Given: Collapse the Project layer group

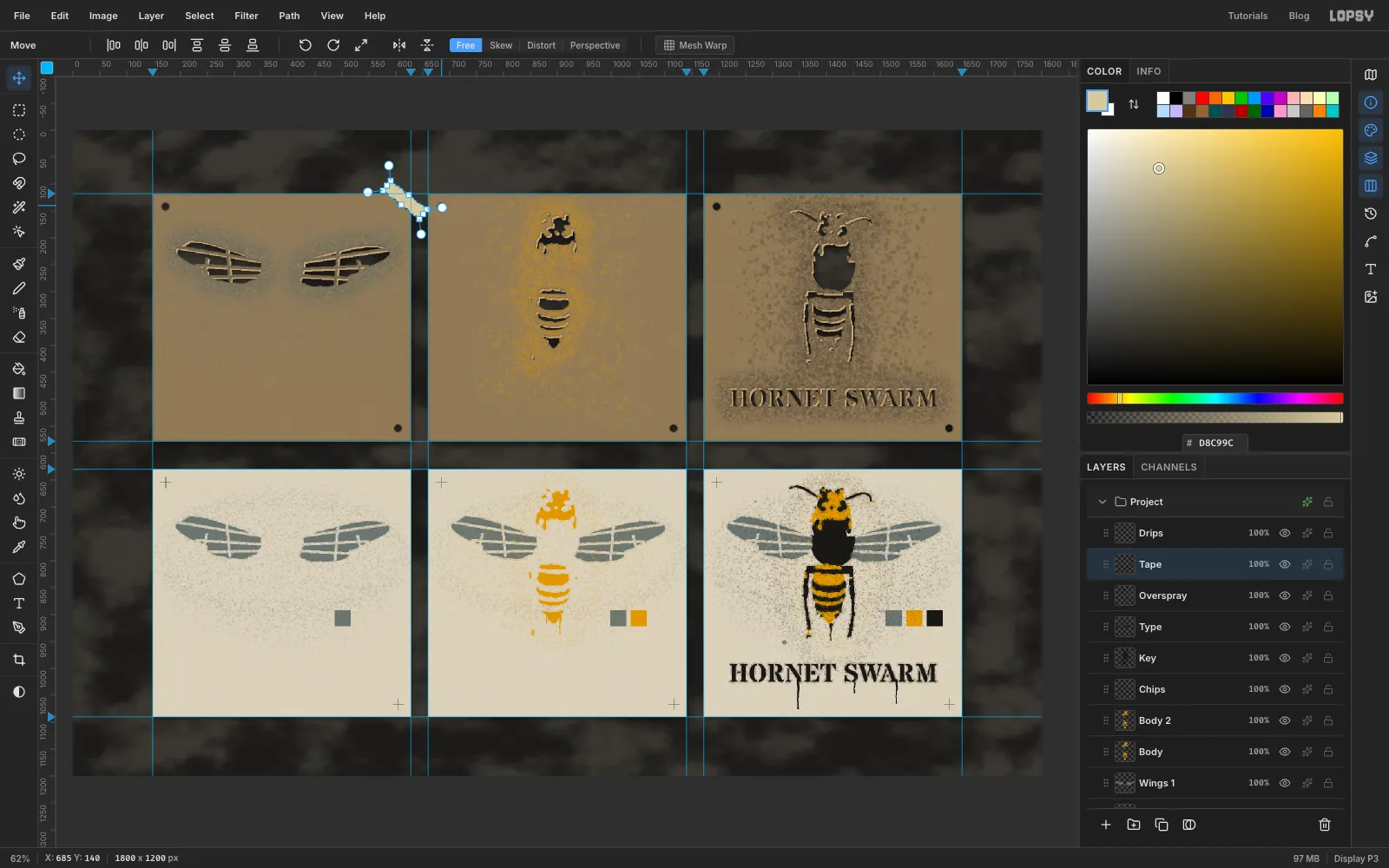Looking at the screenshot, I should (1103, 502).
